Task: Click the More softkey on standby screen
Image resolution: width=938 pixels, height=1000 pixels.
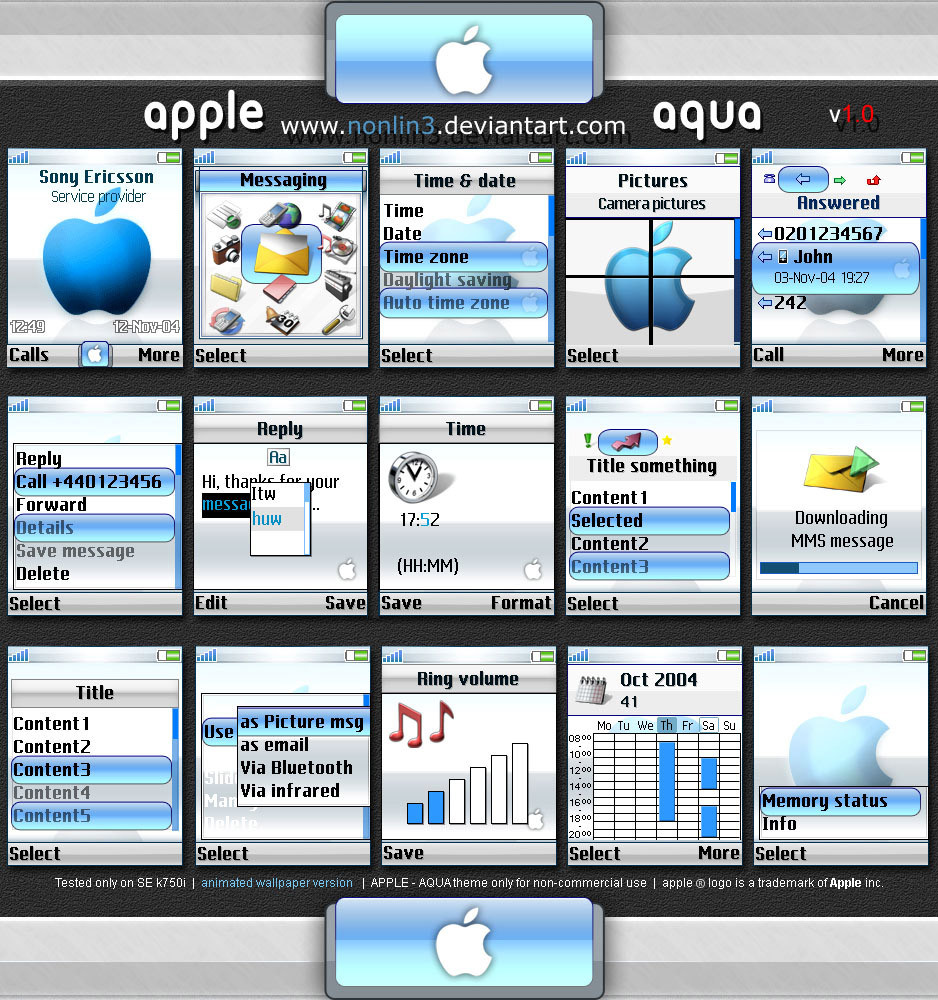Action: 159,355
